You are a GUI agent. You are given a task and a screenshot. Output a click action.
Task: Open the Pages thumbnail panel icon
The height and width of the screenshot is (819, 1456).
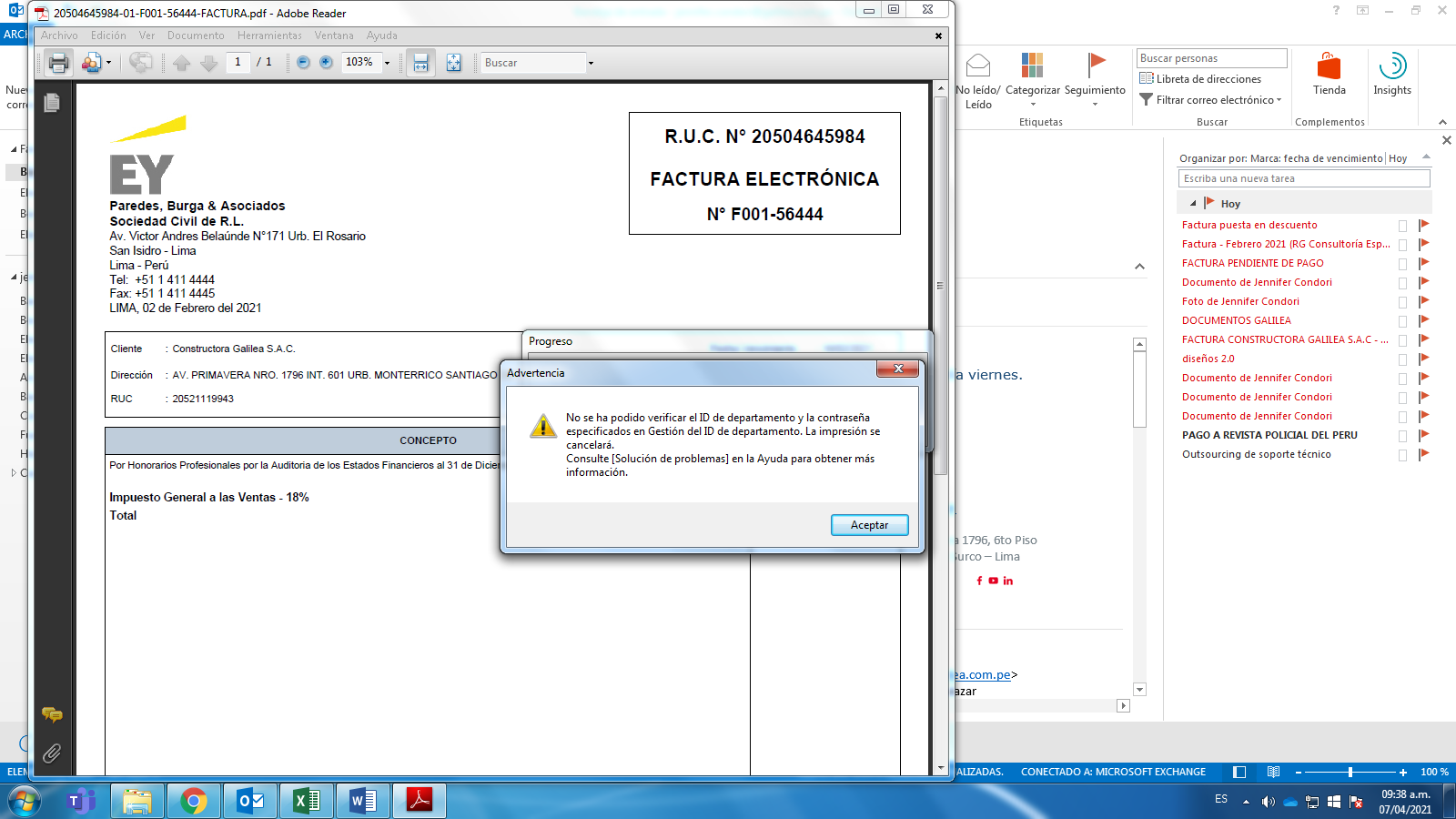click(x=52, y=103)
